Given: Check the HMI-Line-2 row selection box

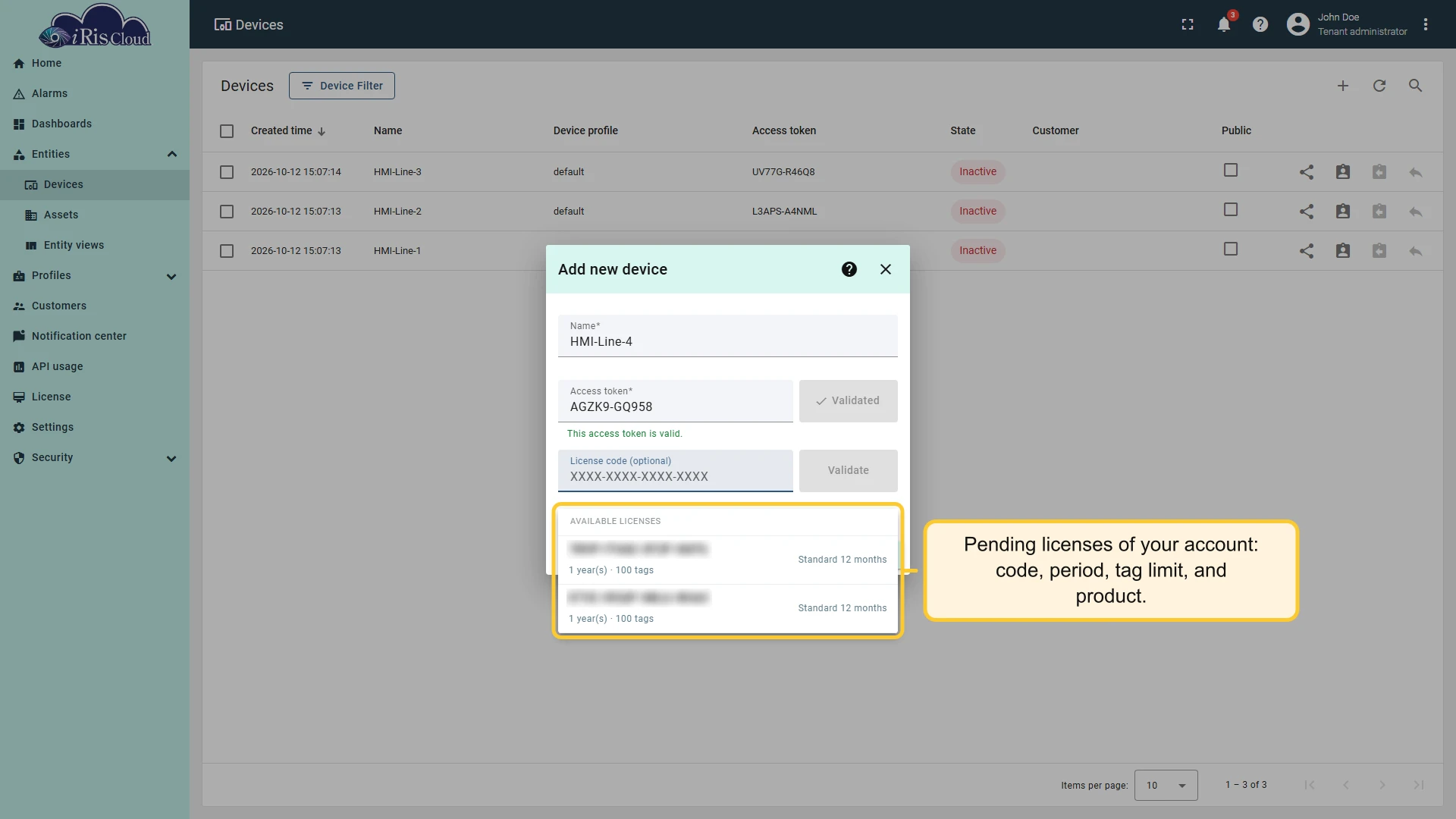Looking at the screenshot, I should pos(227,212).
